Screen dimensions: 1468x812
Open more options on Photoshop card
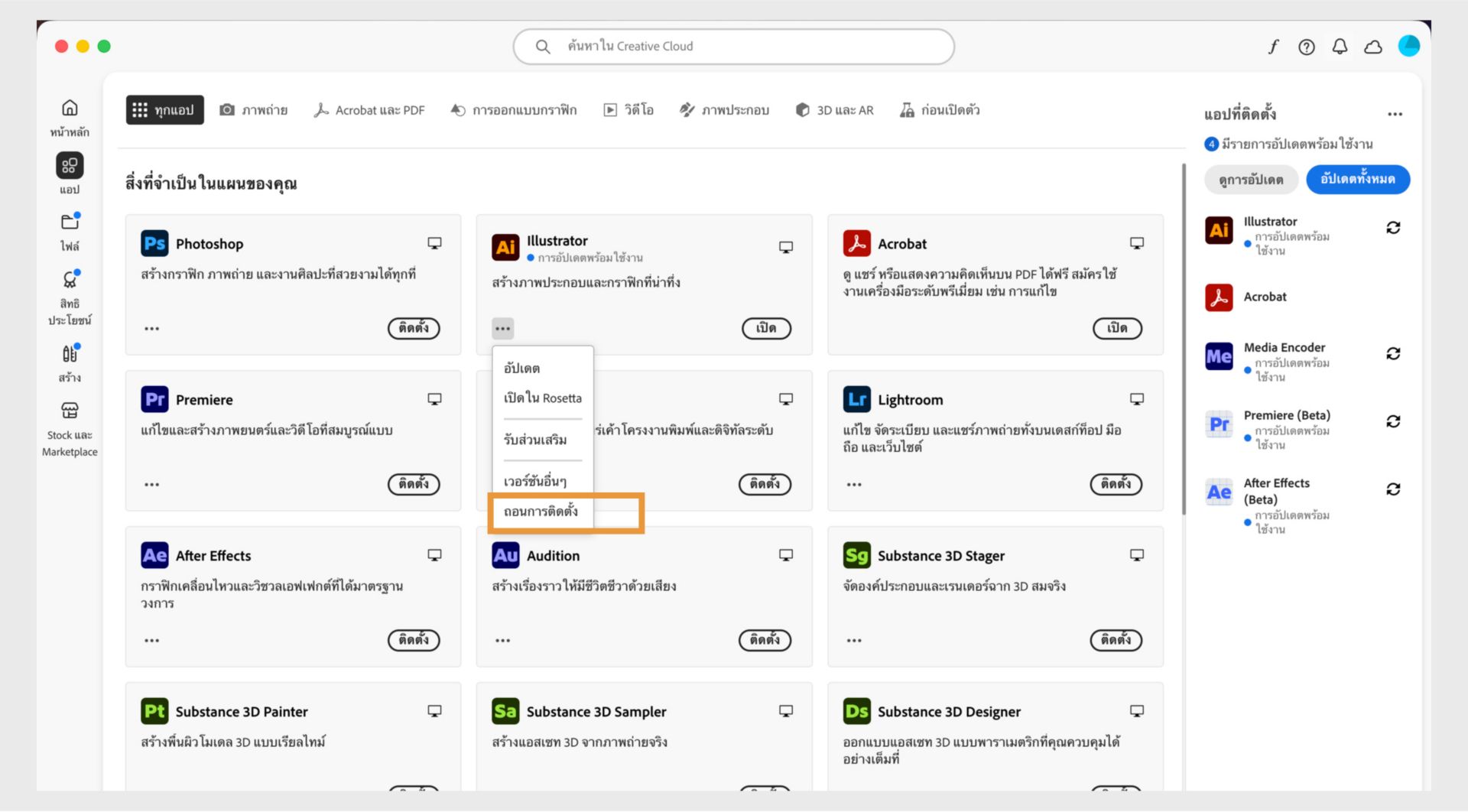152,329
